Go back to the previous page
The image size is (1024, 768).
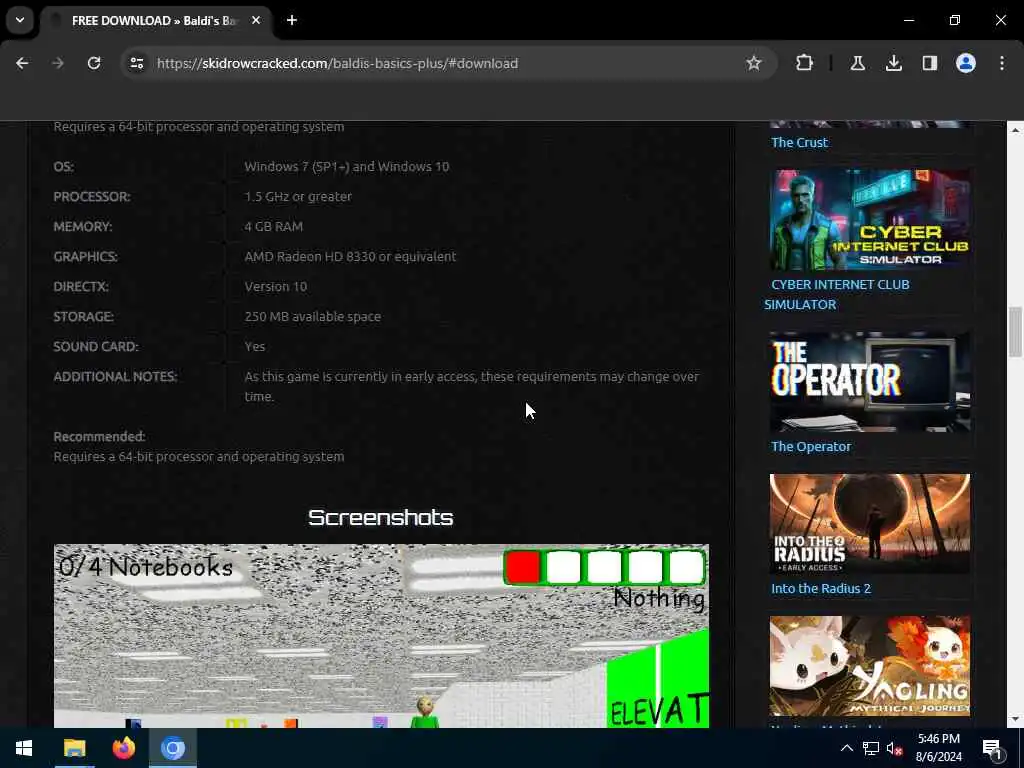click(22, 63)
